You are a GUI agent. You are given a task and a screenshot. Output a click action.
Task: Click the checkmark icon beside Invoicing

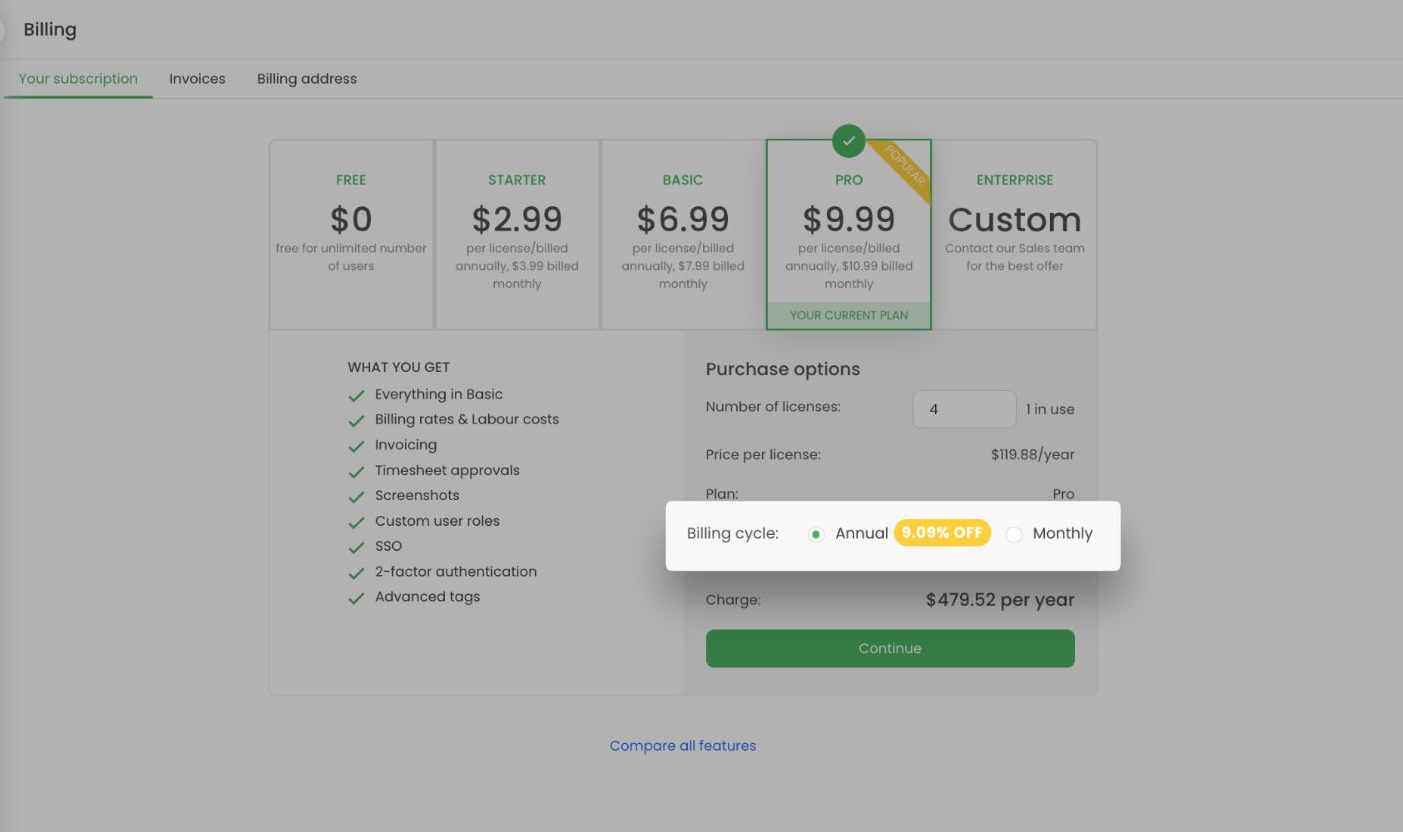tap(356, 446)
